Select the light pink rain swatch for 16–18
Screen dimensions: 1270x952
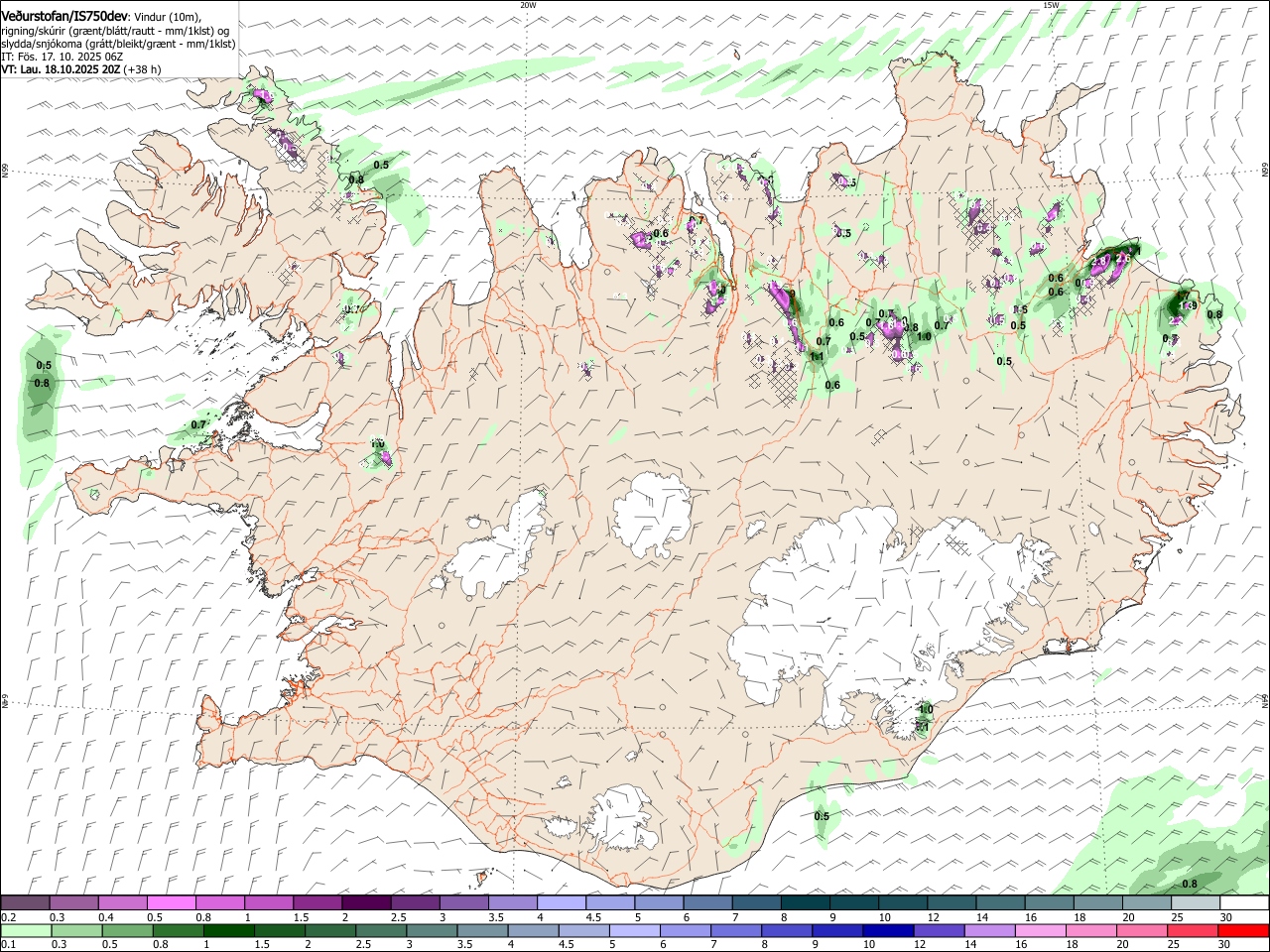coord(1040,930)
